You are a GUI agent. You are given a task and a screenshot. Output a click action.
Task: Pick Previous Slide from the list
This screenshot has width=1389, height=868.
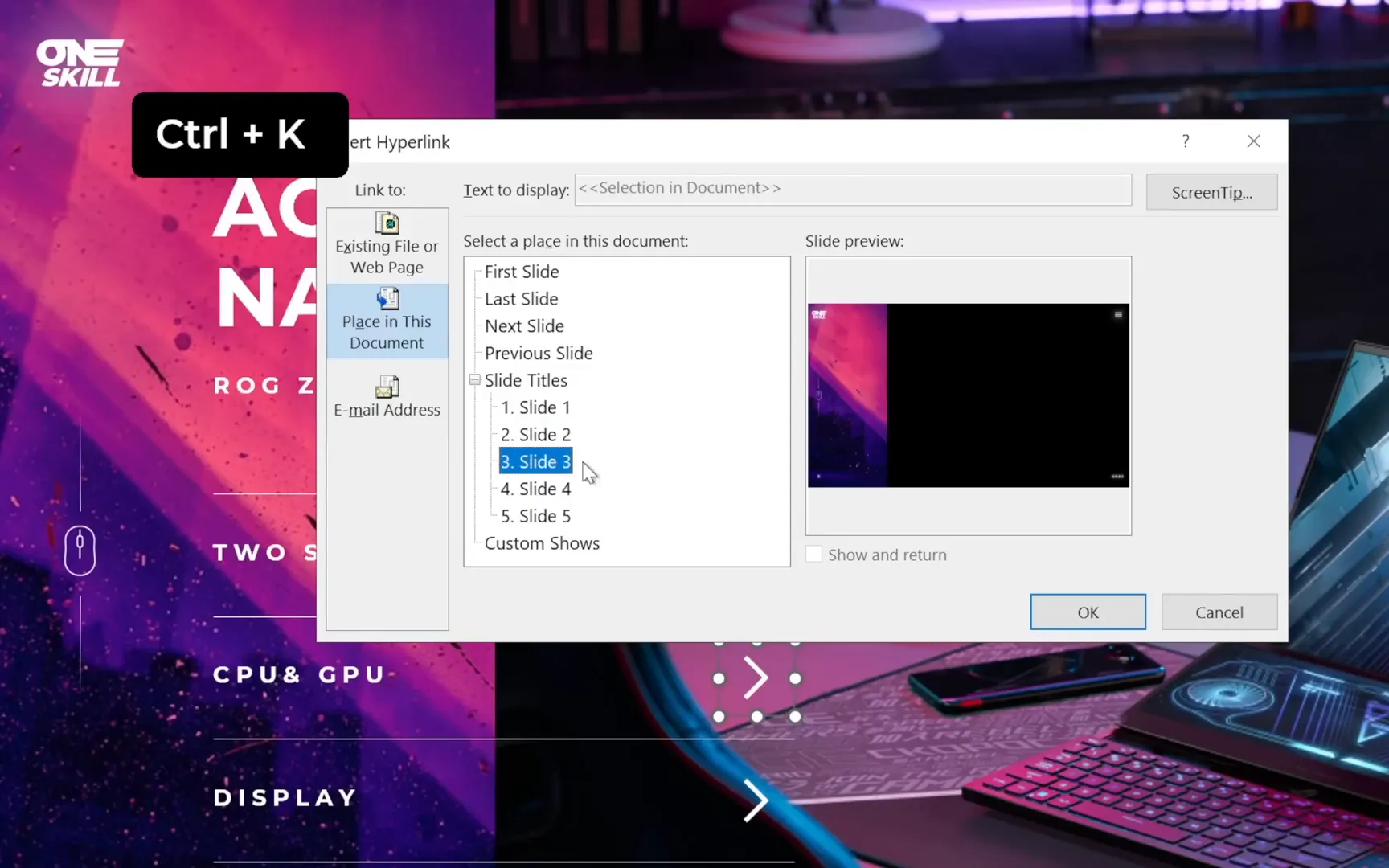click(x=539, y=354)
